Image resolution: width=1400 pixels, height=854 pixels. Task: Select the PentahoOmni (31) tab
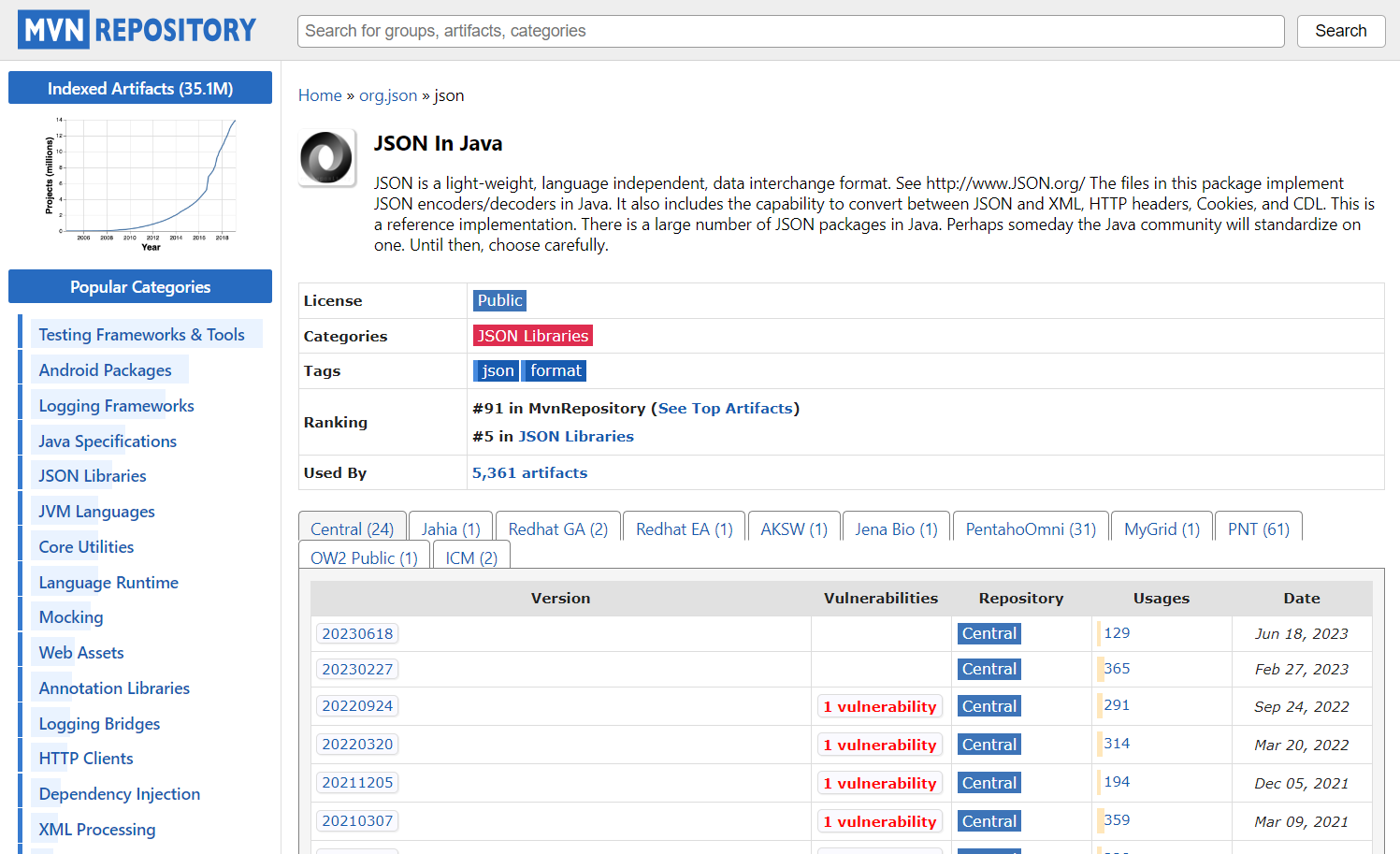pyautogui.click(x=1031, y=528)
